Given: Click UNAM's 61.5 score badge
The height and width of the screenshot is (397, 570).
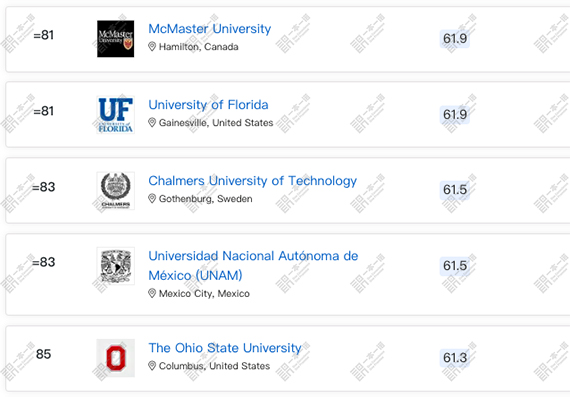Looking at the screenshot, I should (455, 266).
